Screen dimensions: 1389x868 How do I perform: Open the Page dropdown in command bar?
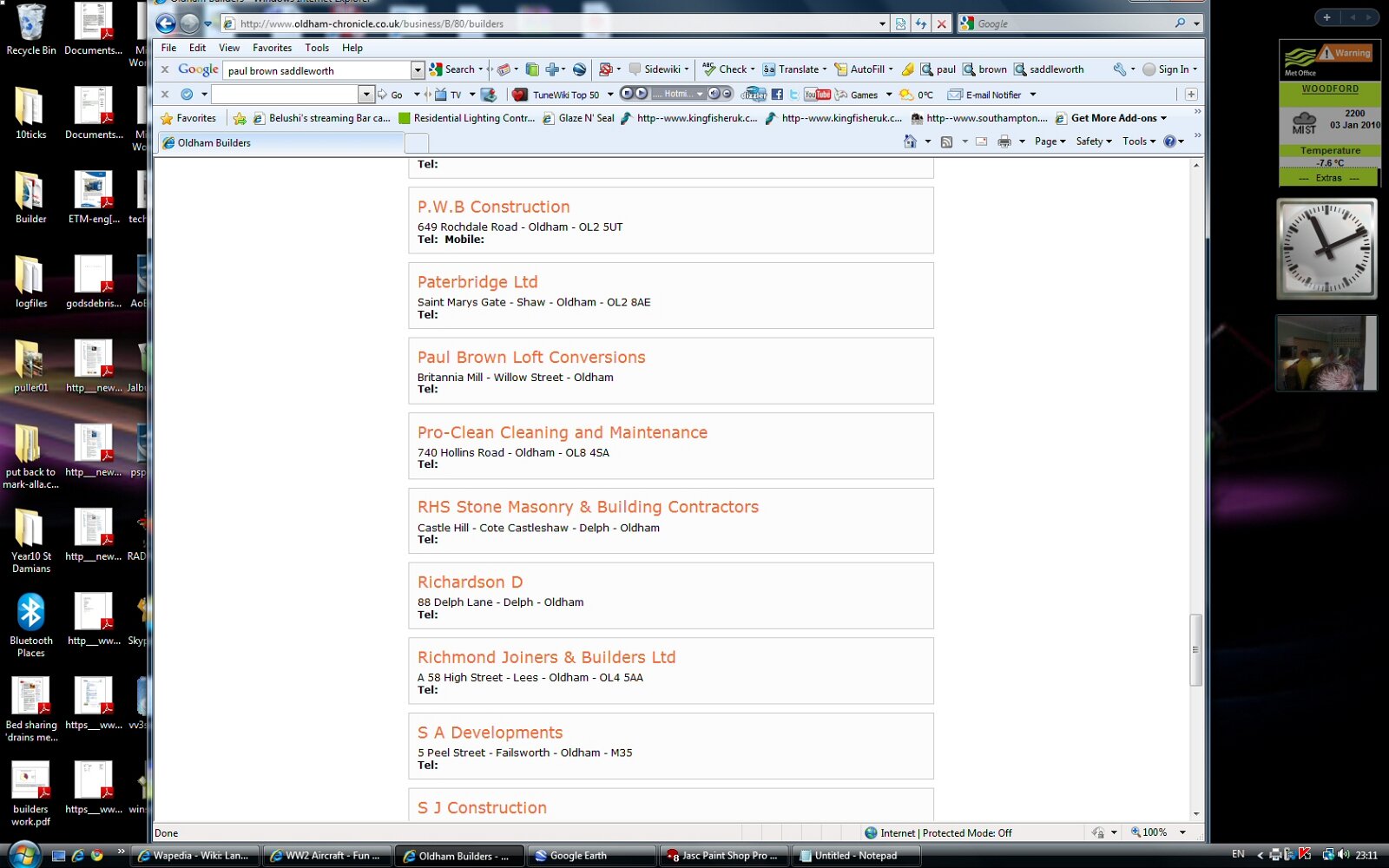point(1050,141)
